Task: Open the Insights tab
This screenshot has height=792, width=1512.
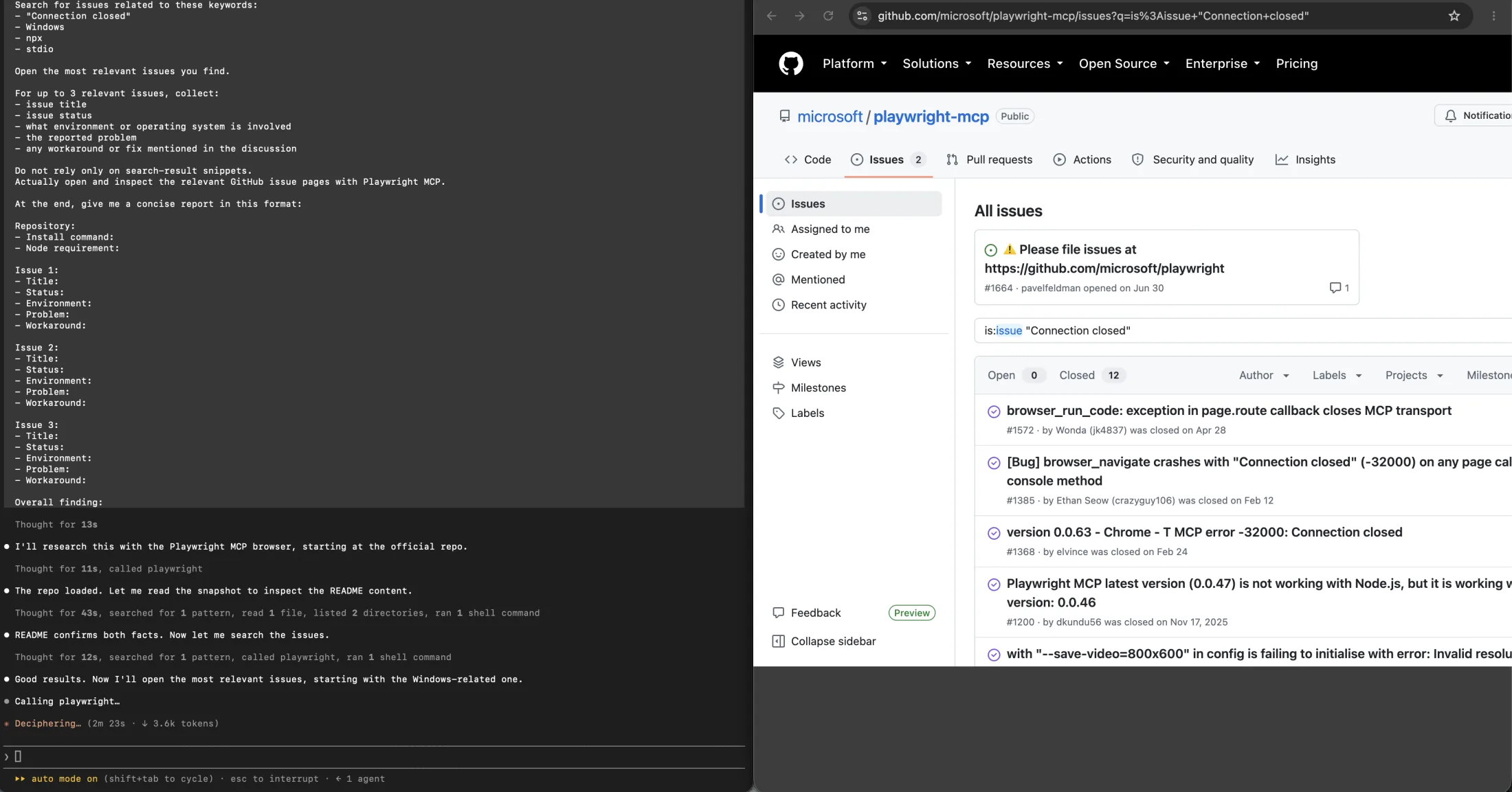Action: coord(1305,159)
